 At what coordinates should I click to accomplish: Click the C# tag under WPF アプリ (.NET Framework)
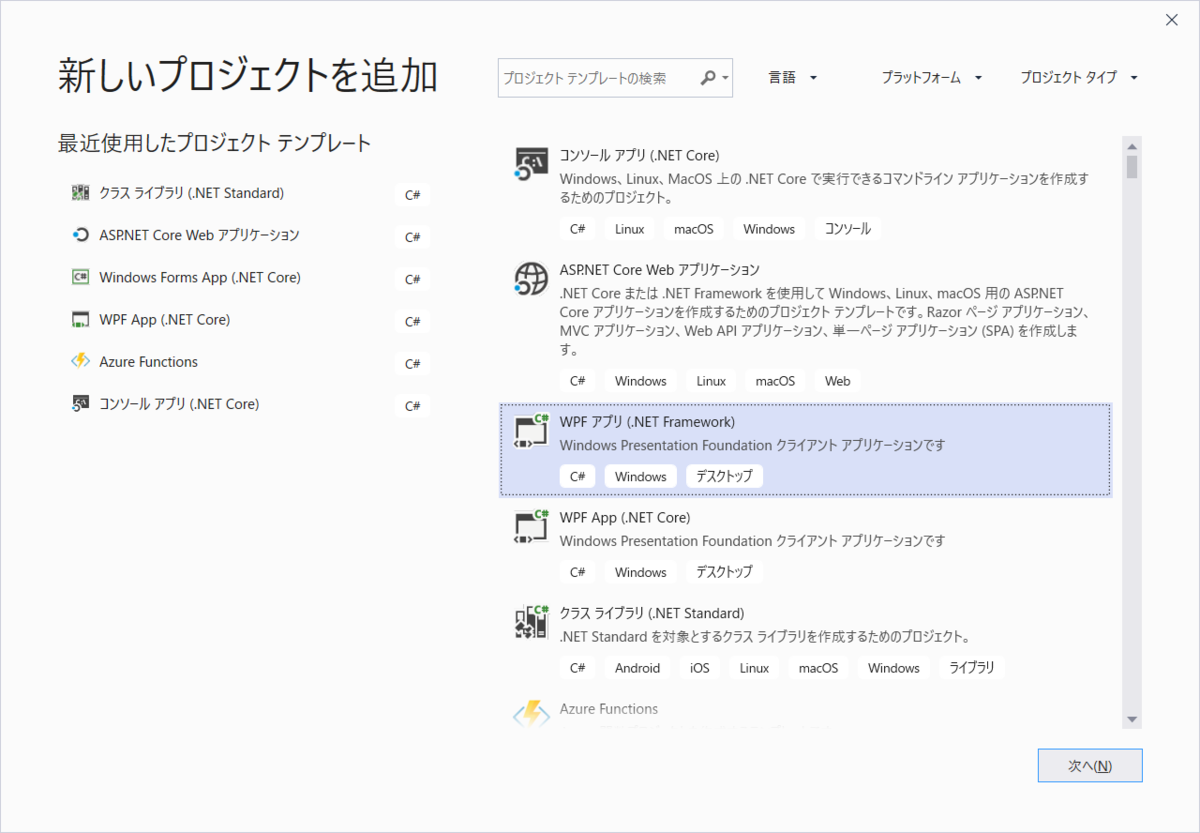coord(578,477)
